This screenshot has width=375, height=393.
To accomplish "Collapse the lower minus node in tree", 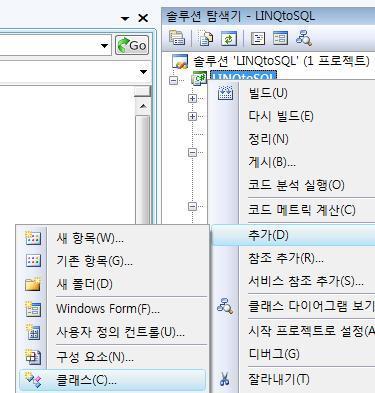I will click(x=192, y=206).
